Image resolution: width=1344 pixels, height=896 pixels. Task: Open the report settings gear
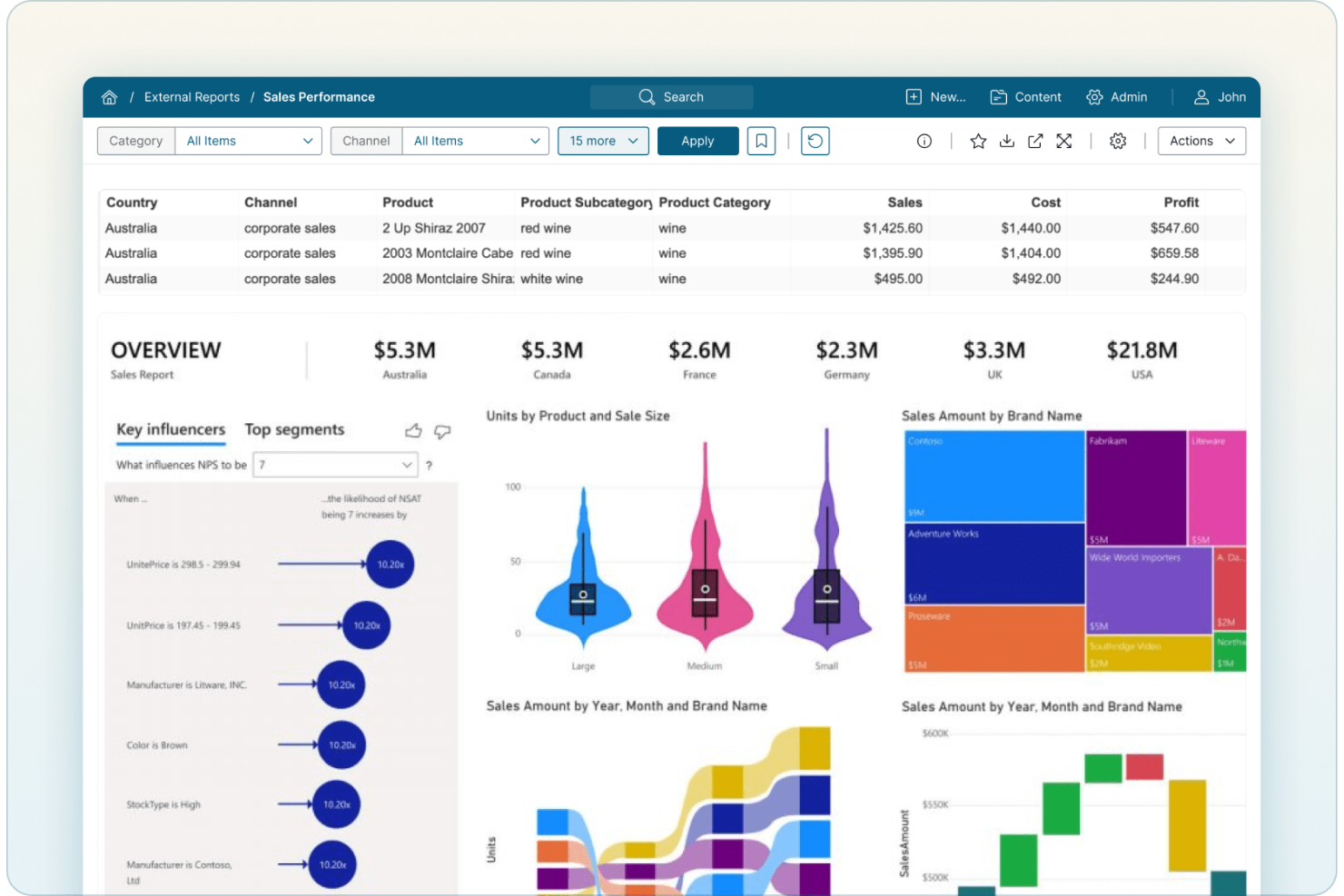[x=1118, y=141]
